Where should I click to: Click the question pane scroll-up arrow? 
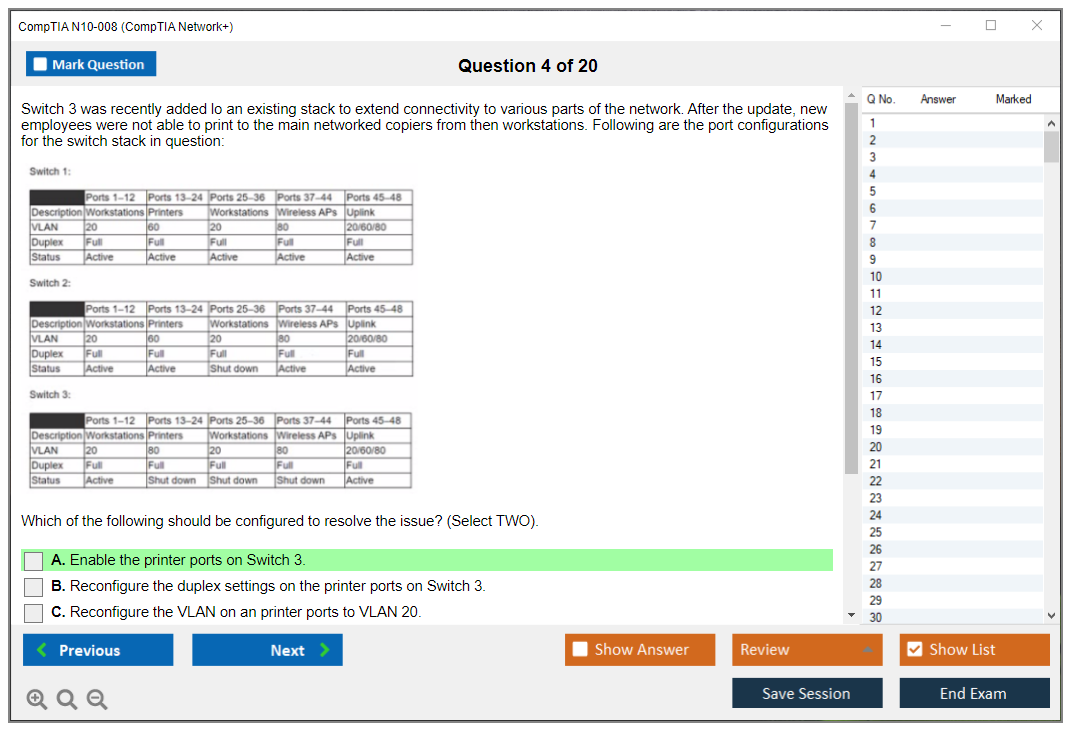(851, 95)
